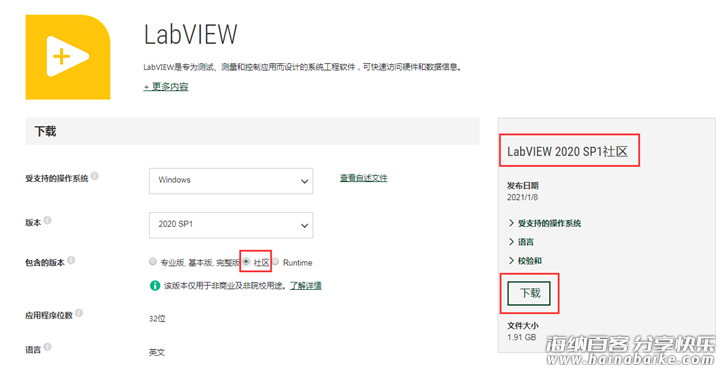
Task: Click info icon beside 版本 label
Action: pyautogui.click(x=47, y=220)
